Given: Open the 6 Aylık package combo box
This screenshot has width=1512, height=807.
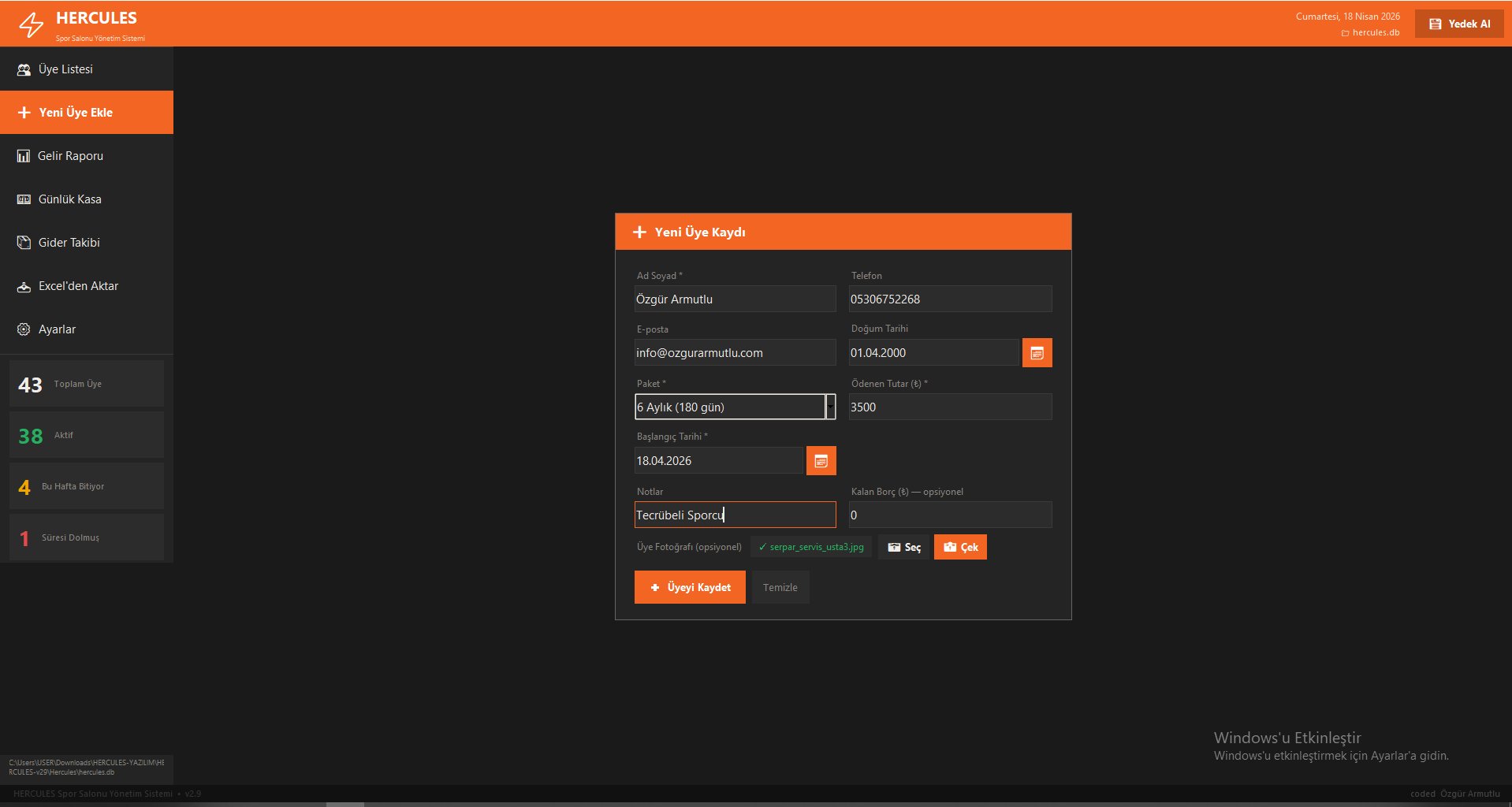Looking at the screenshot, I should coord(729,407).
